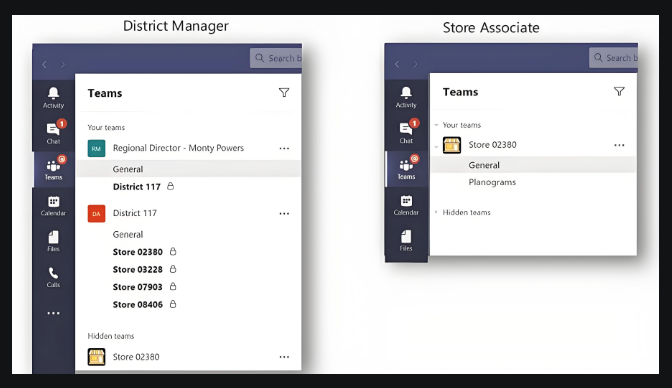Click RM avatar of Regional Director team

pyautogui.click(x=96, y=149)
